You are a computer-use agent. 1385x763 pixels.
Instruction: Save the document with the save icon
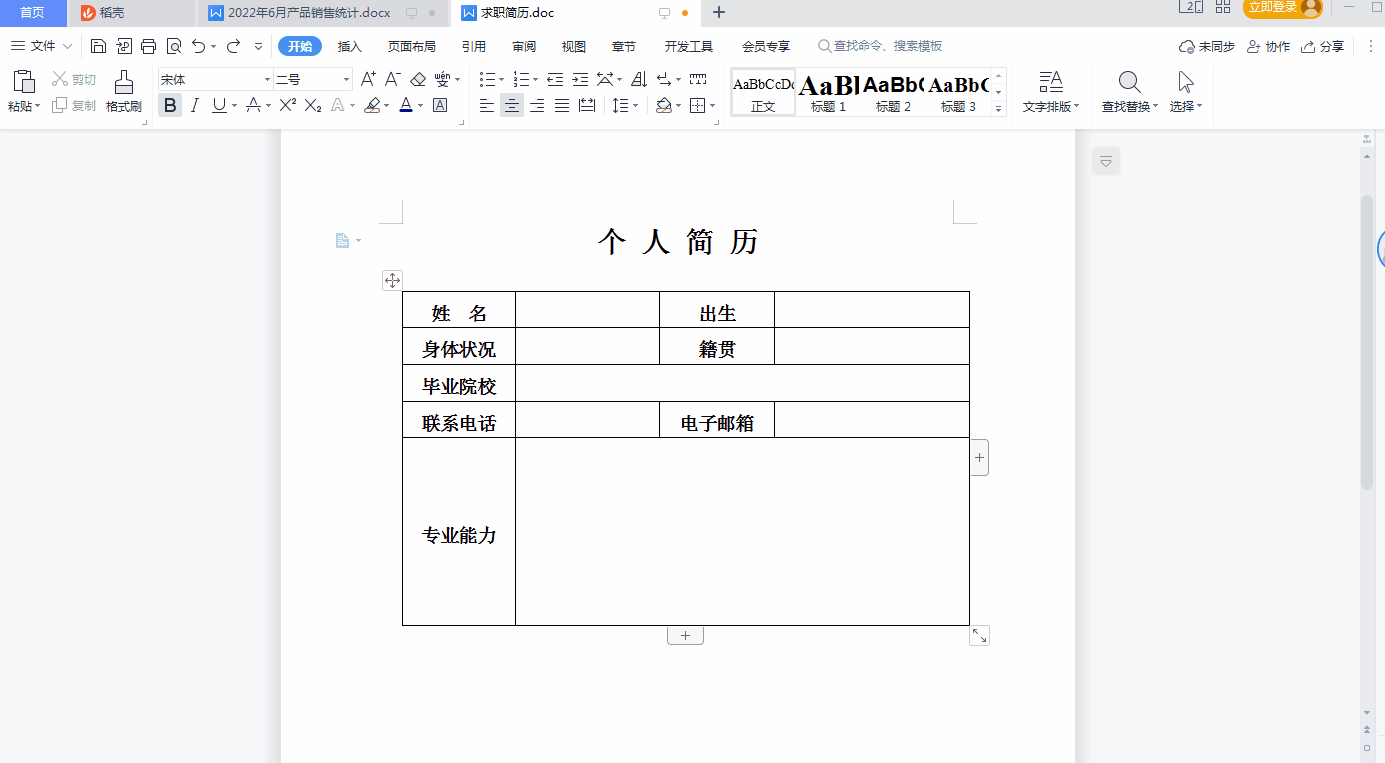point(98,46)
